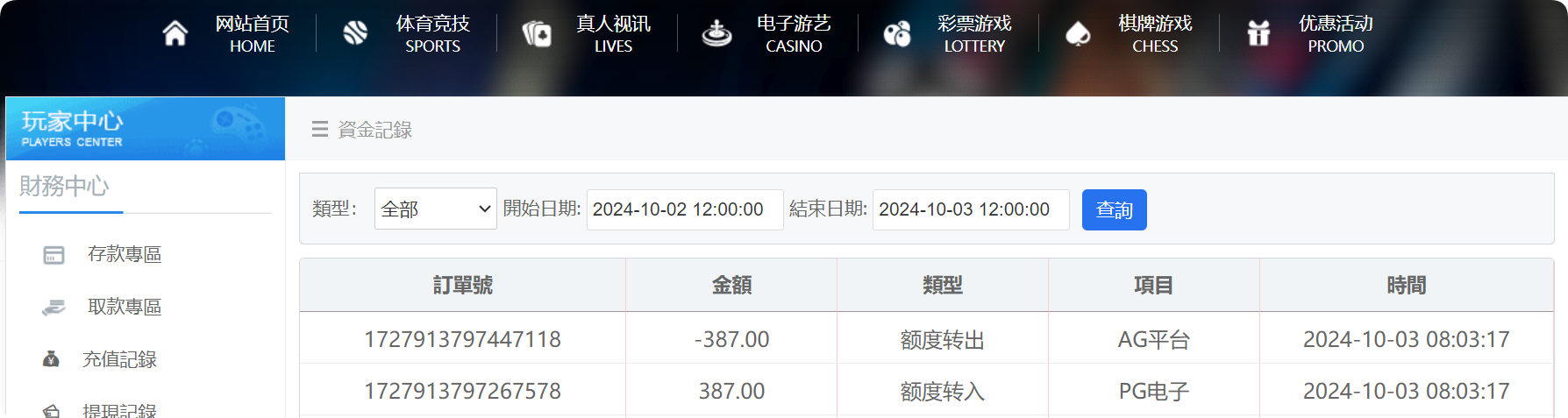Click the live dealer playing cards icon

pyautogui.click(x=537, y=33)
